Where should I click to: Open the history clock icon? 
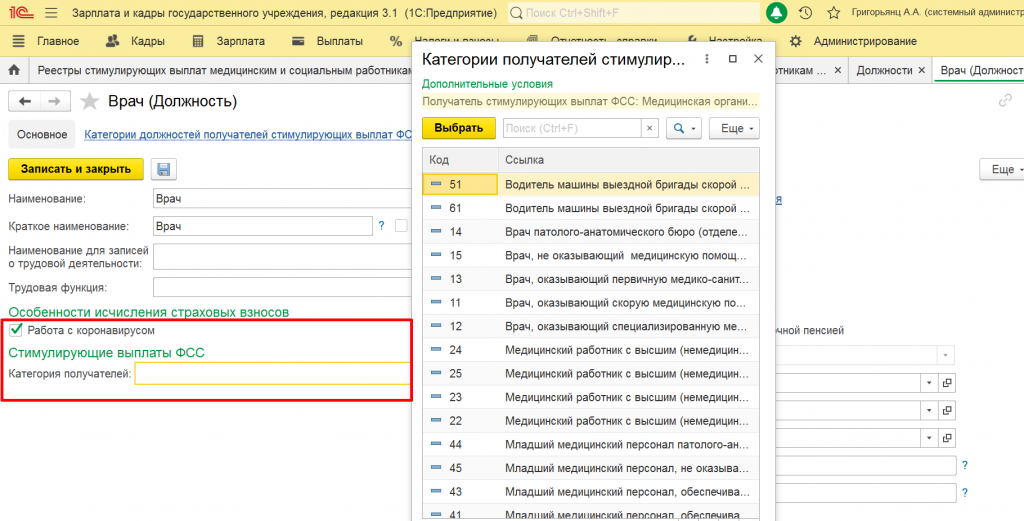[x=805, y=13]
